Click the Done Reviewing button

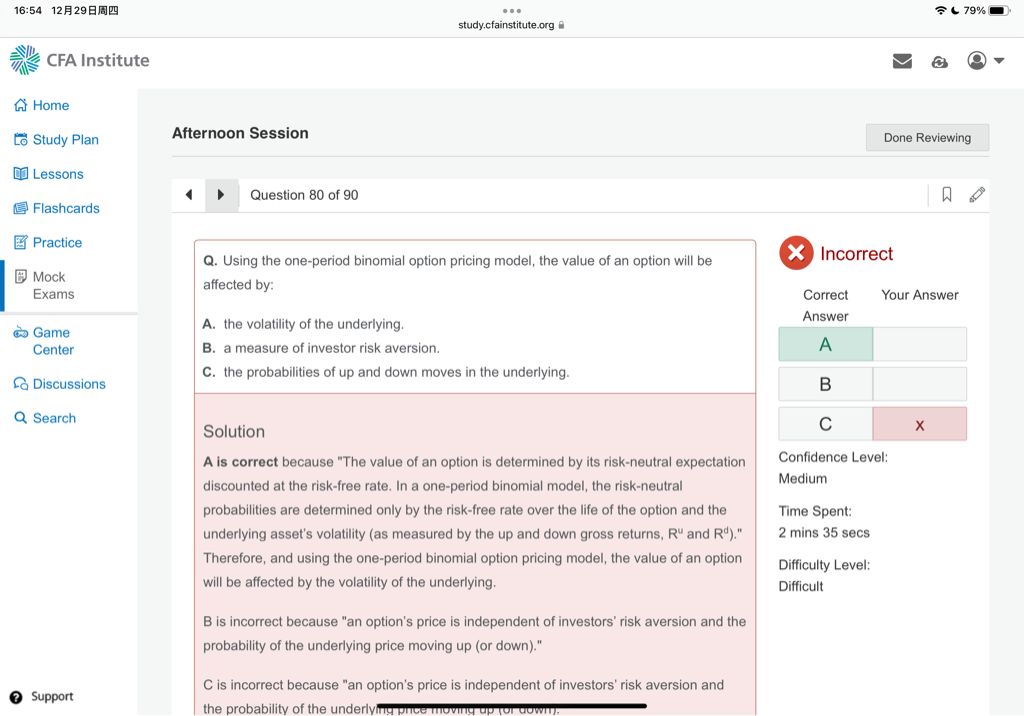click(927, 138)
